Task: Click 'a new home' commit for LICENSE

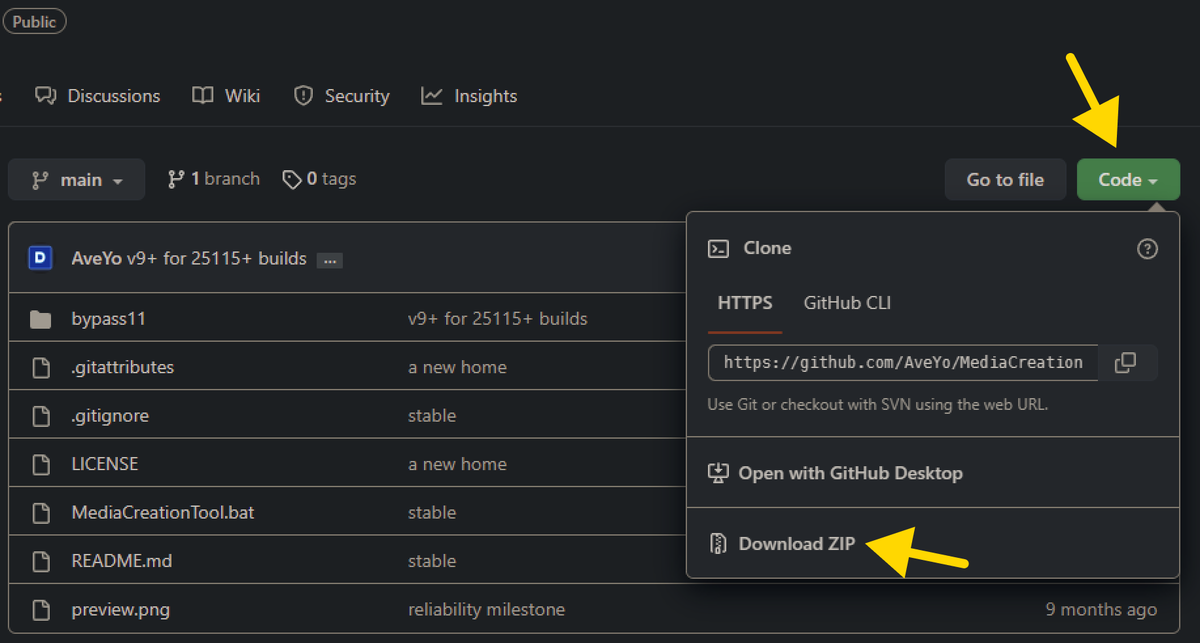Action: pyautogui.click(x=457, y=464)
